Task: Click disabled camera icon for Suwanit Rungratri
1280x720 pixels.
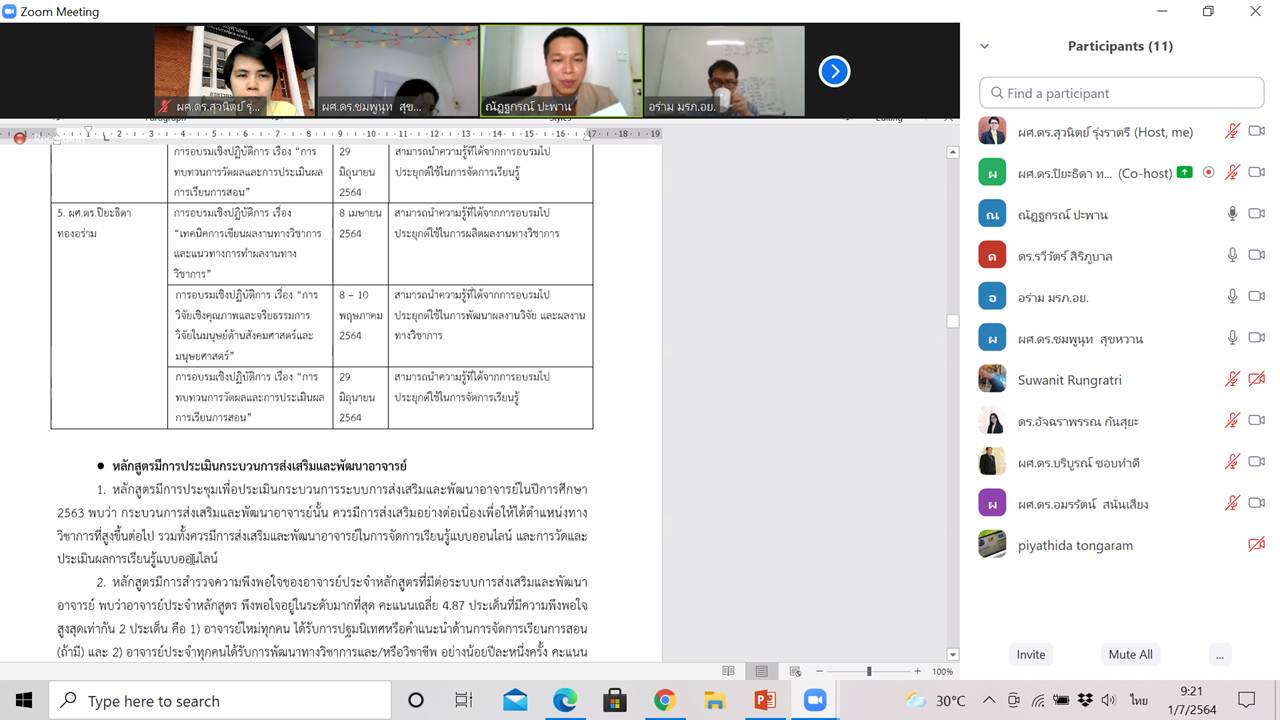Action: [x=1257, y=379]
